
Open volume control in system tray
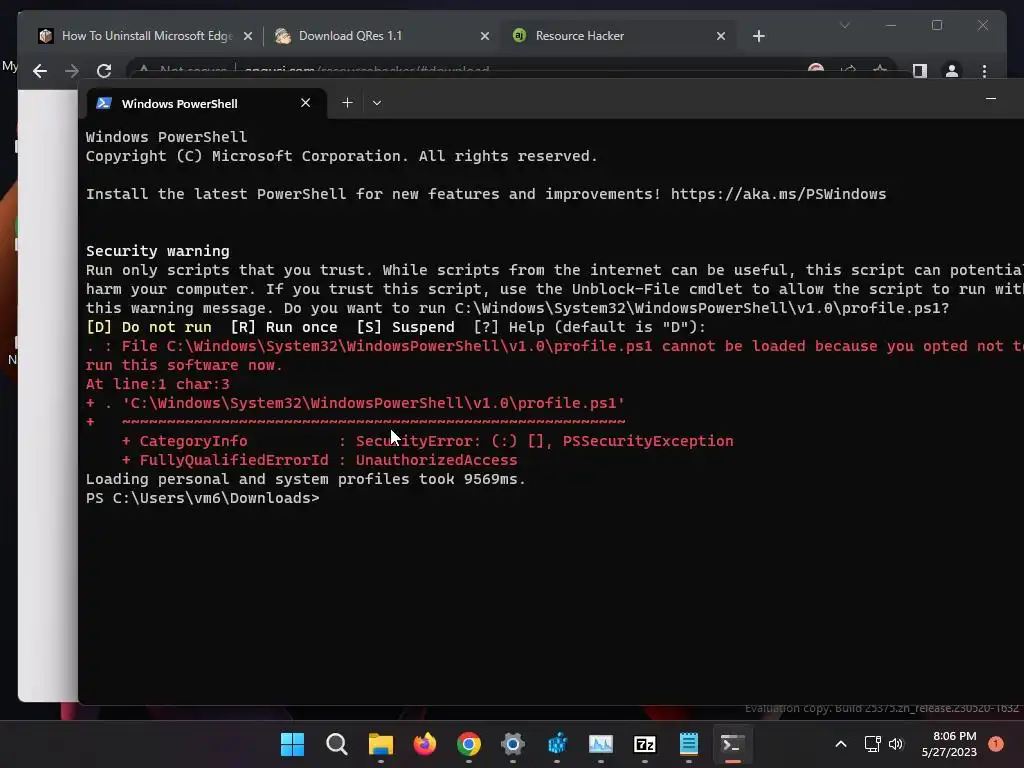896,744
